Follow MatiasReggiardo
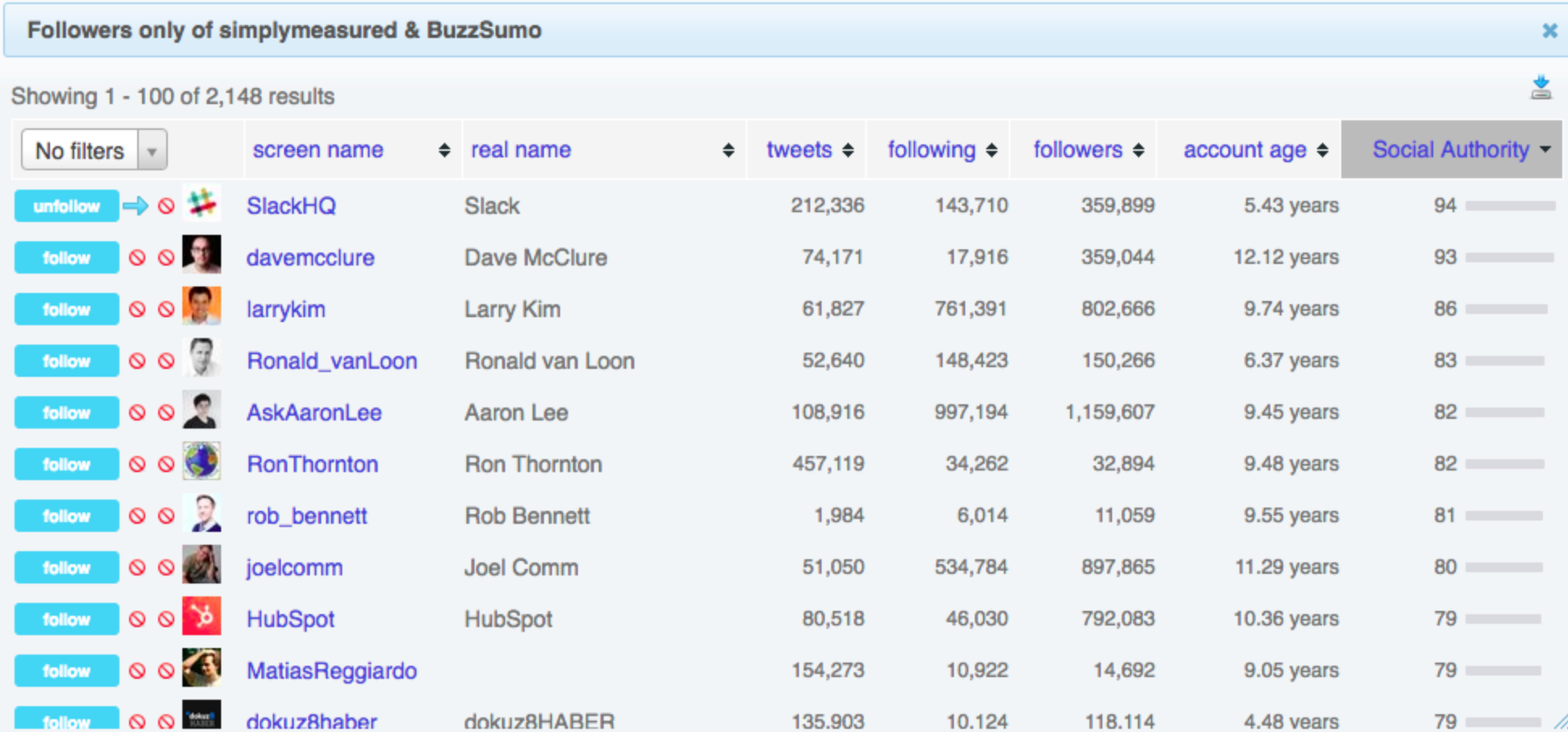Screen dimensions: 1568x732 coord(66,671)
